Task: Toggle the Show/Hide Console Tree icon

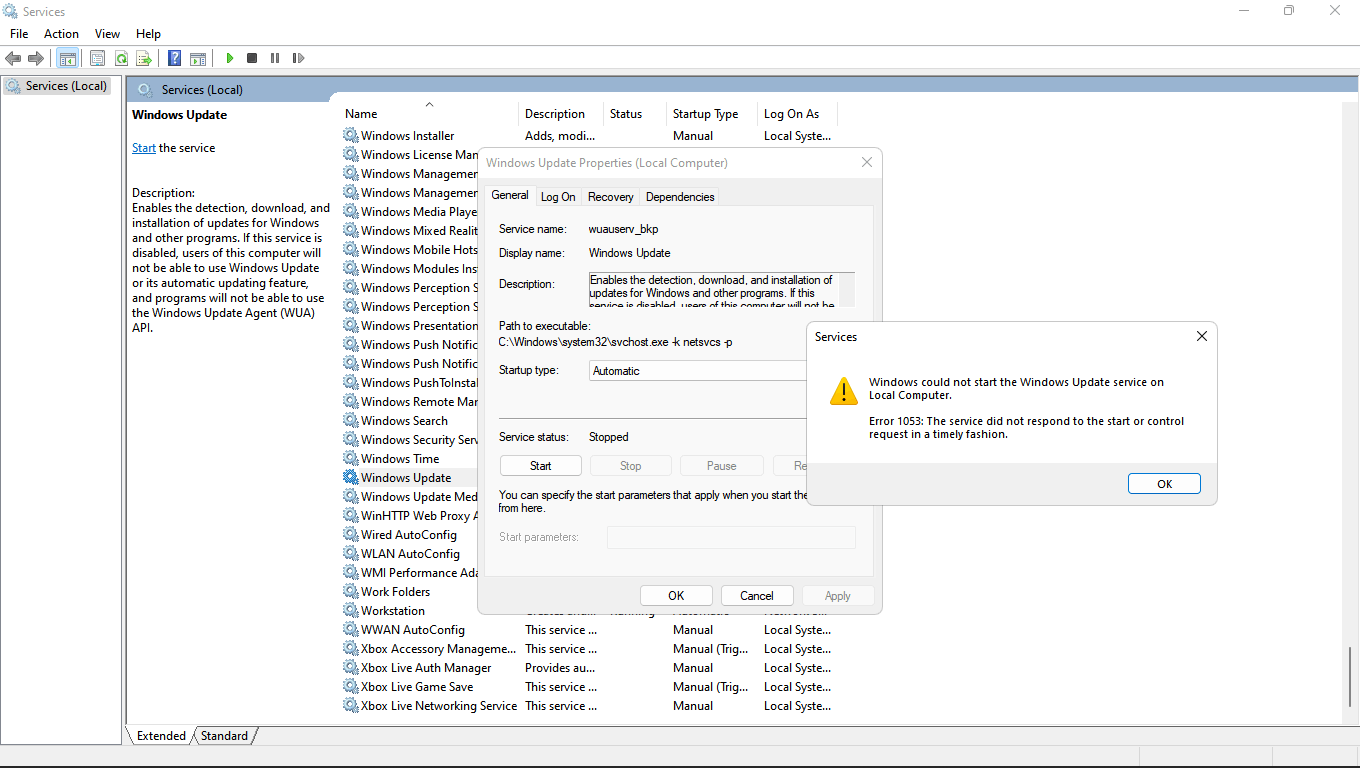Action: pos(67,58)
